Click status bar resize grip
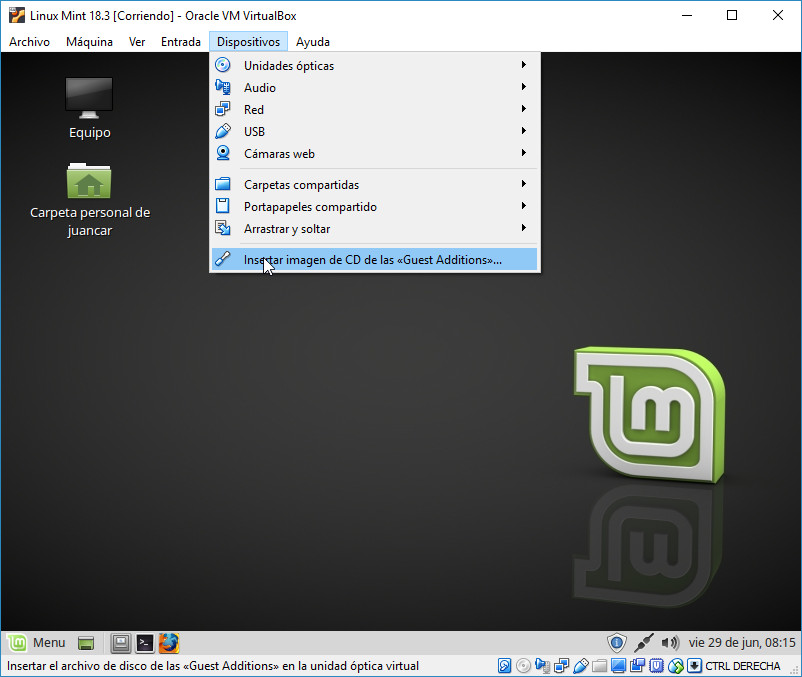 (794, 670)
